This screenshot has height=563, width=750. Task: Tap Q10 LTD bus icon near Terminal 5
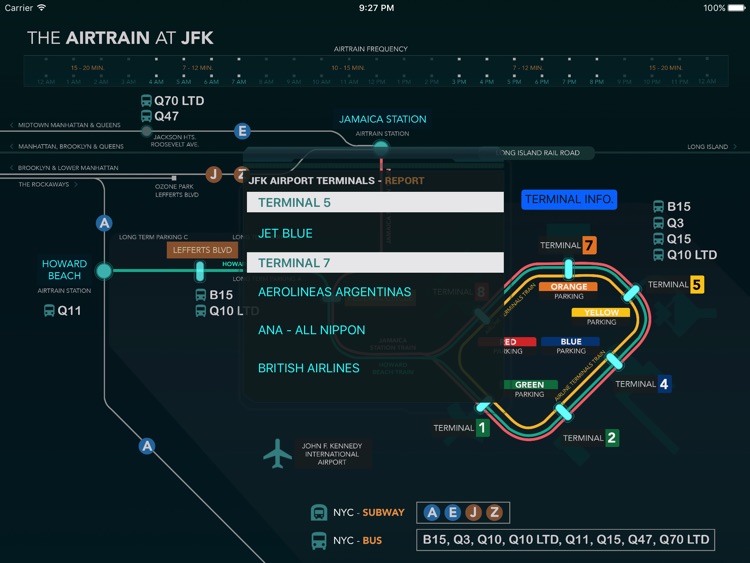(x=659, y=254)
